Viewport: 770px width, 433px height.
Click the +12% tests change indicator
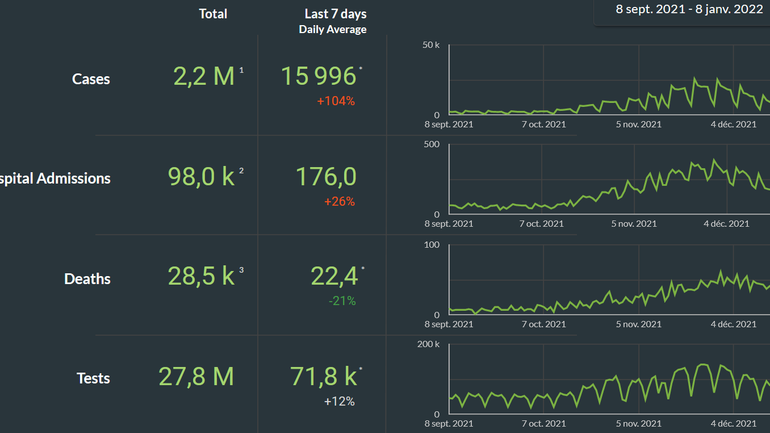pos(339,401)
